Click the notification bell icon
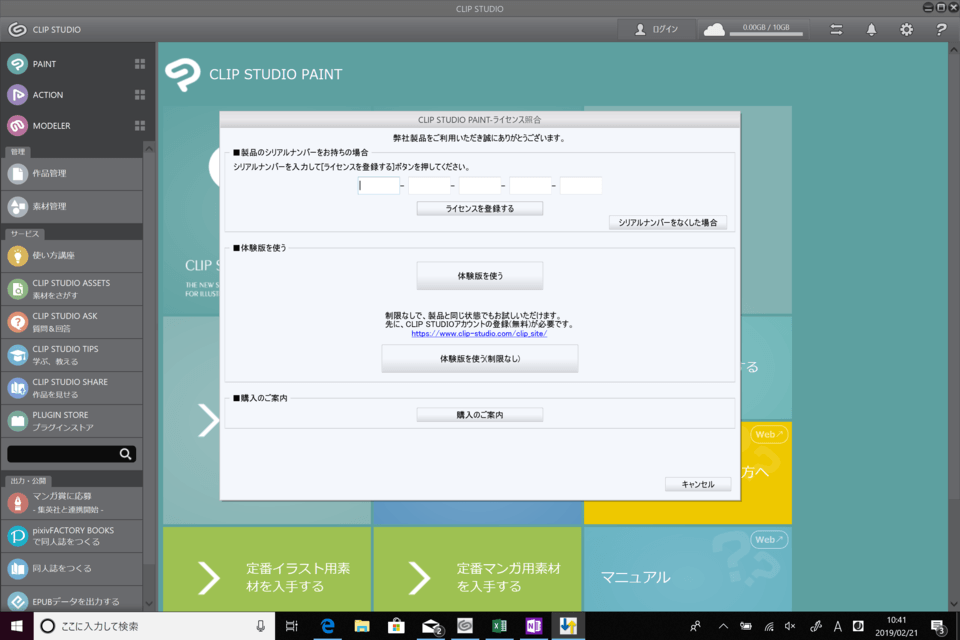The width and height of the screenshot is (960, 640). click(x=871, y=30)
